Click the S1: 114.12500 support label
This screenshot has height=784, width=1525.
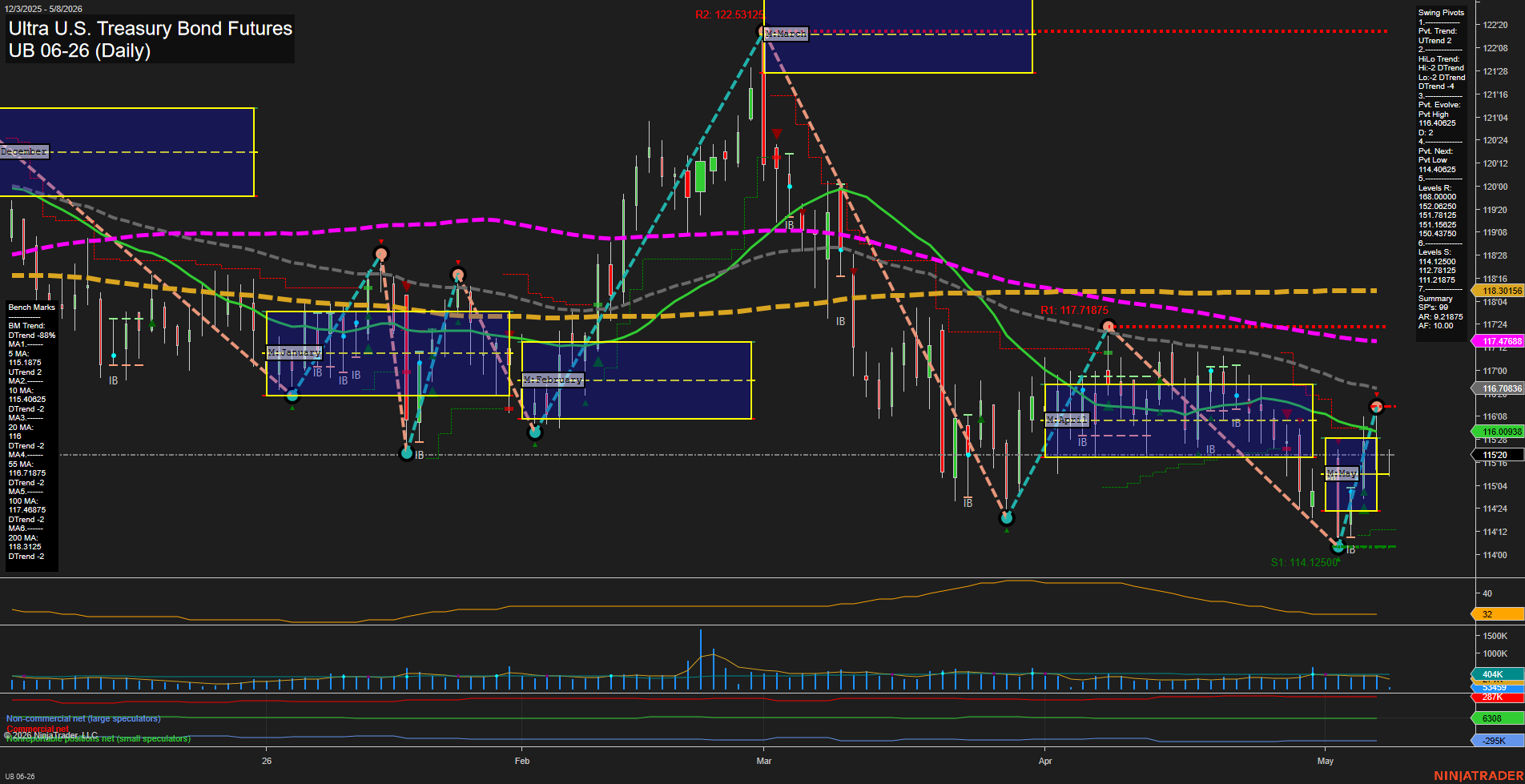[1306, 562]
